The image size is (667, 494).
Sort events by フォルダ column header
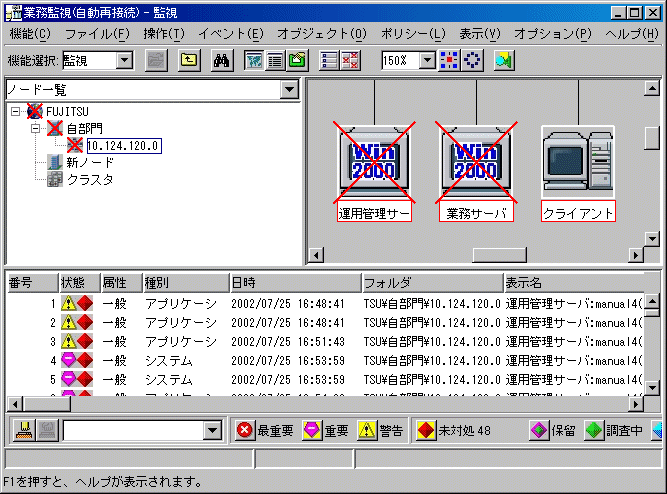pos(433,283)
